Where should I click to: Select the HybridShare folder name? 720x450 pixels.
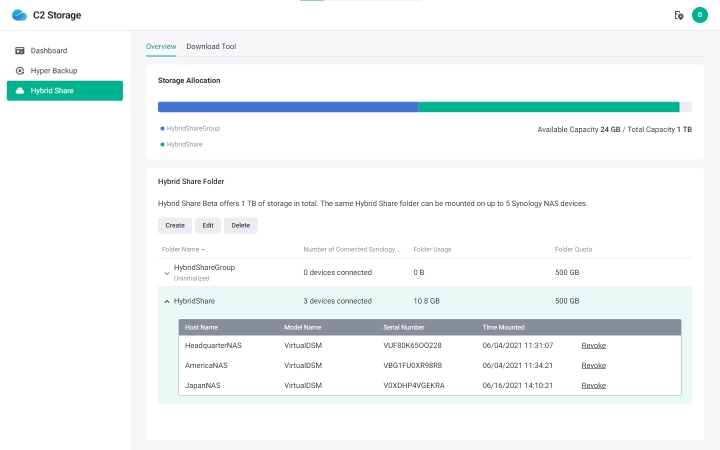click(x=194, y=301)
